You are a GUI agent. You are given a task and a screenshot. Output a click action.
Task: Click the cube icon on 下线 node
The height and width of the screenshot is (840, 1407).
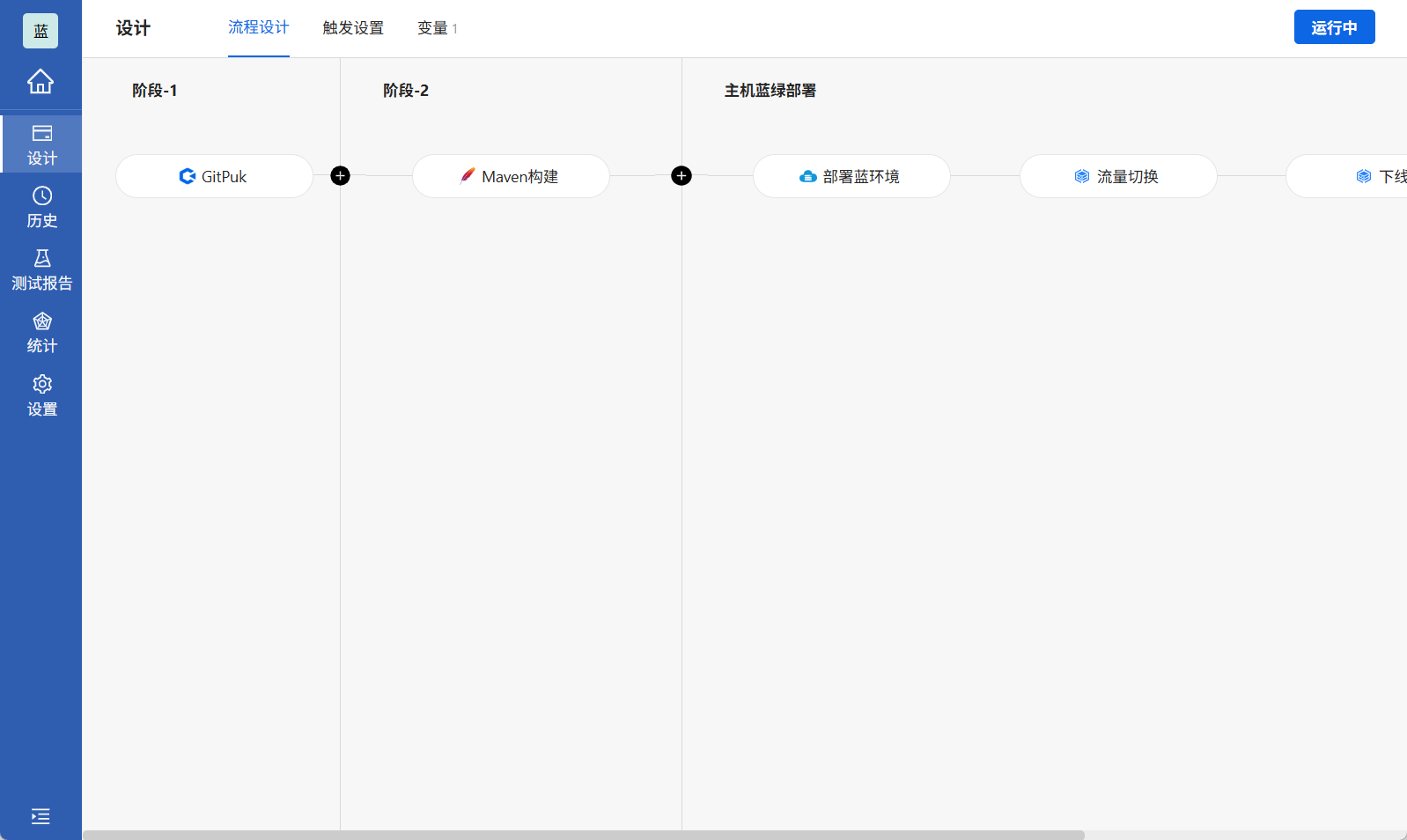click(x=1364, y=176)
